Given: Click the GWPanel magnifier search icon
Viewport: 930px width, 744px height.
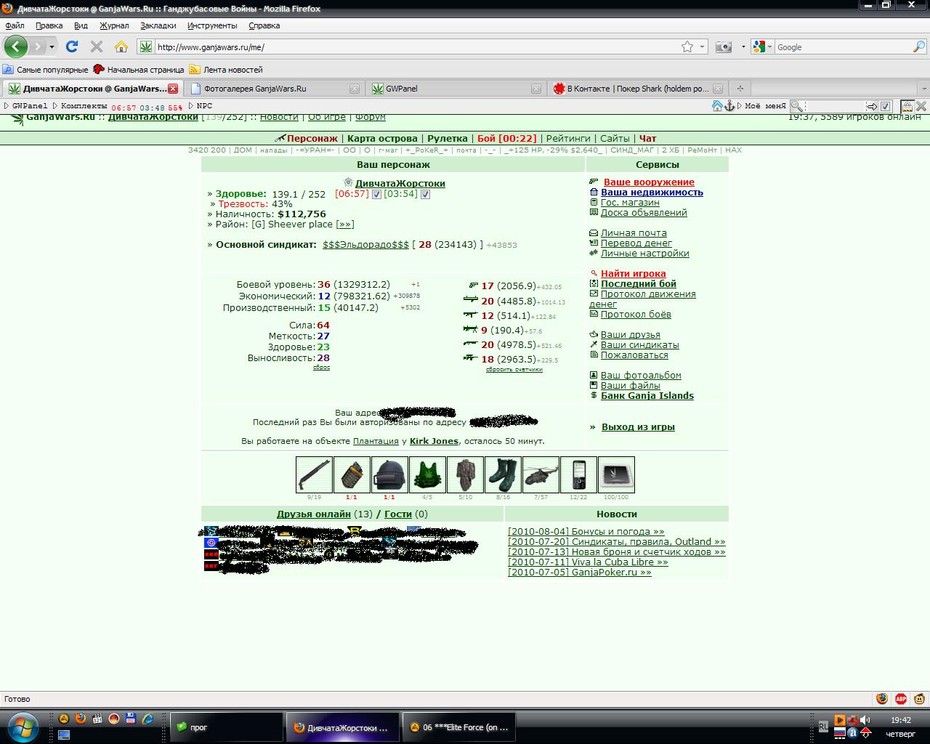Looking at the screenshot, I should click(797, 106).
